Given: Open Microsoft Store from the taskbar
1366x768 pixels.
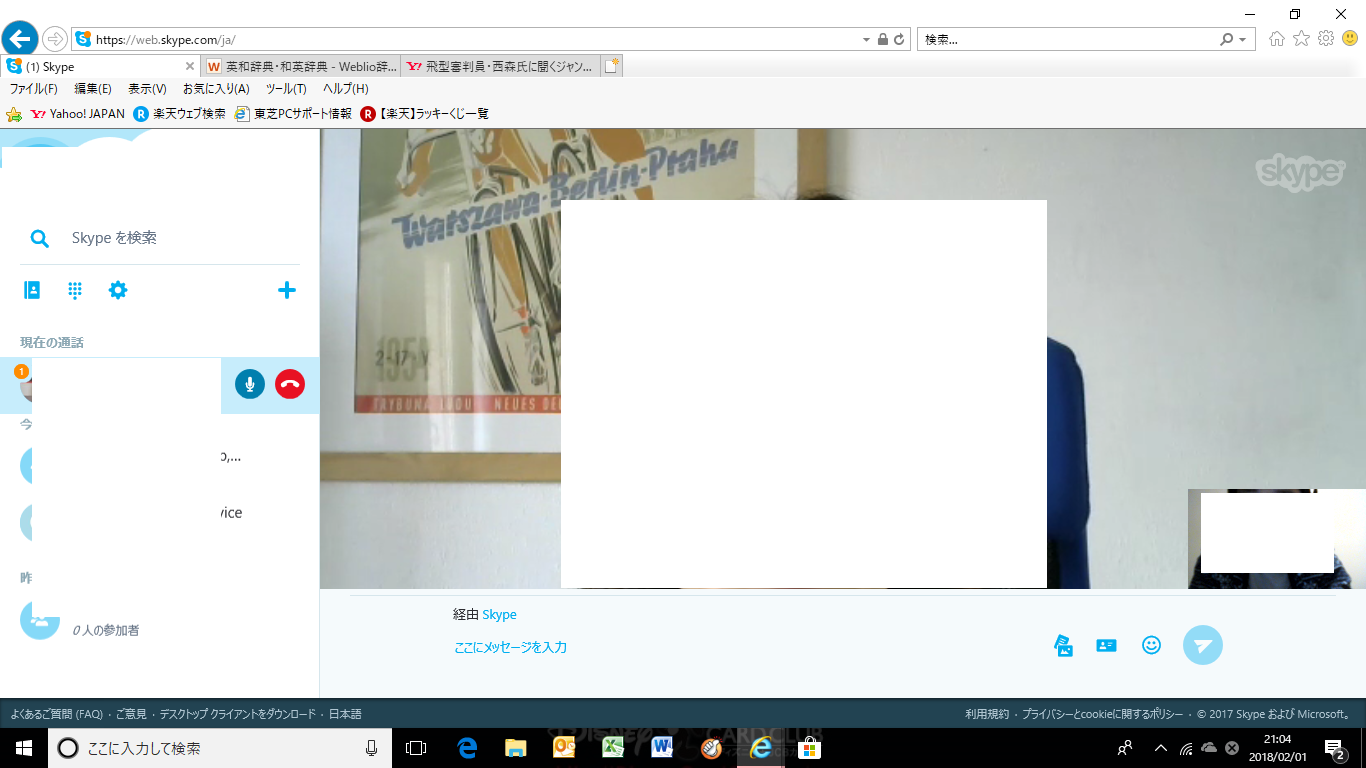Looking at the screenshot, I should point(809,748).
